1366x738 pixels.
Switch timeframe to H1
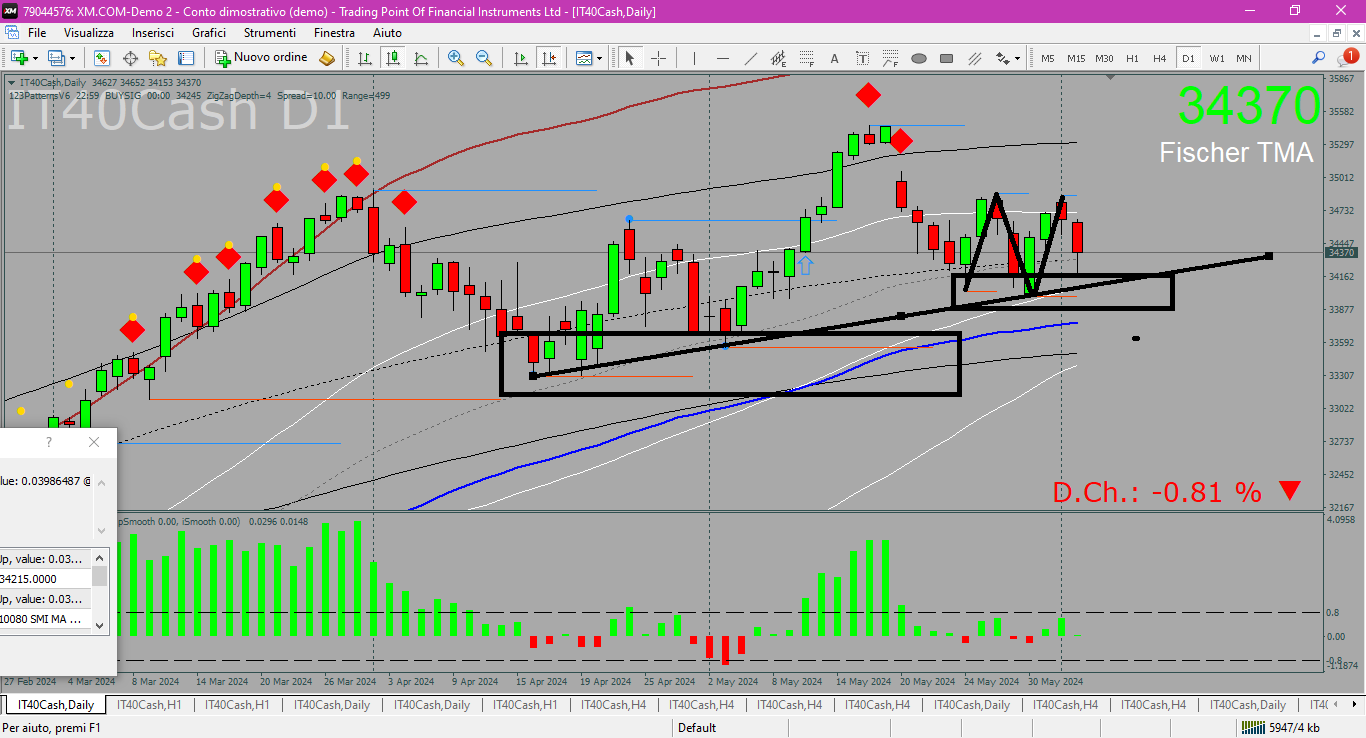click(1132, 58)
